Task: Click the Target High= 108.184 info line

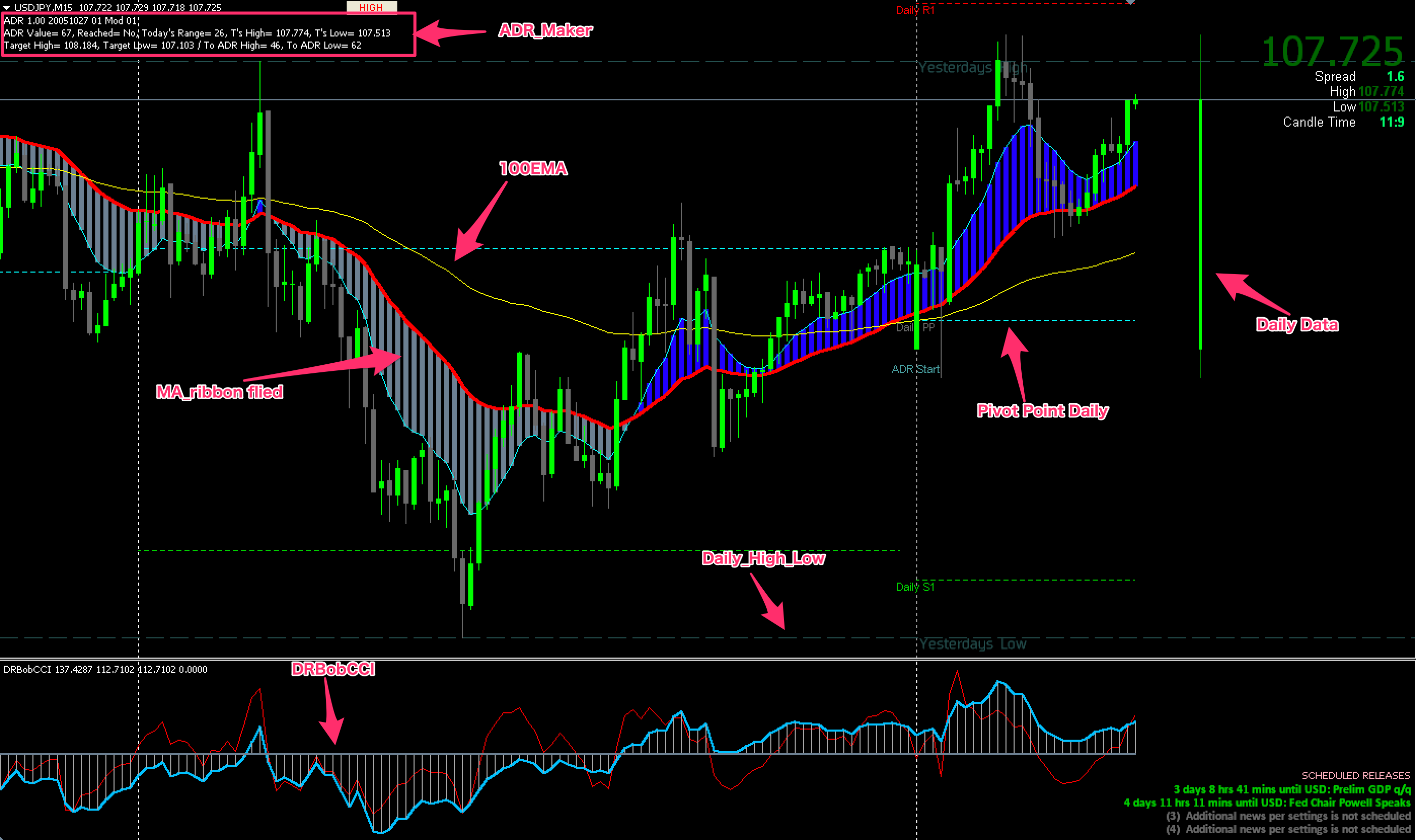Action: click(x=182, y=45)
